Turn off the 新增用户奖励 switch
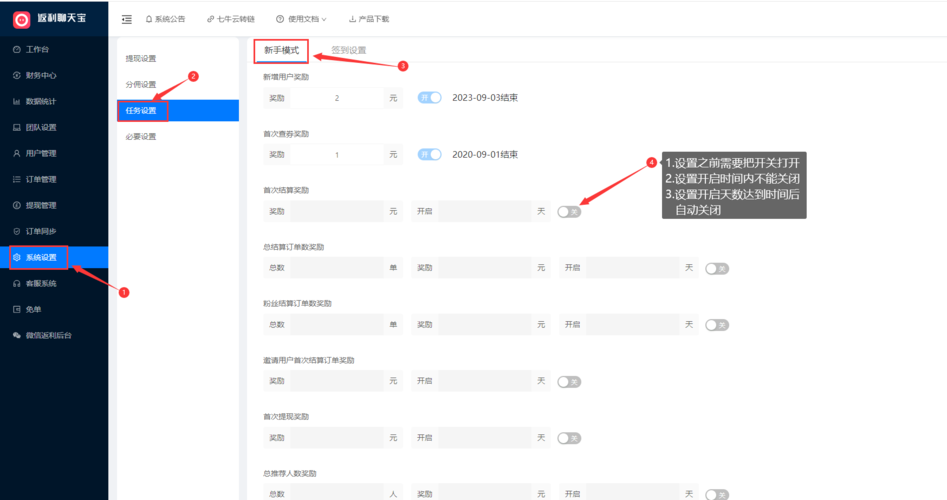 click(x=429, y=98)
